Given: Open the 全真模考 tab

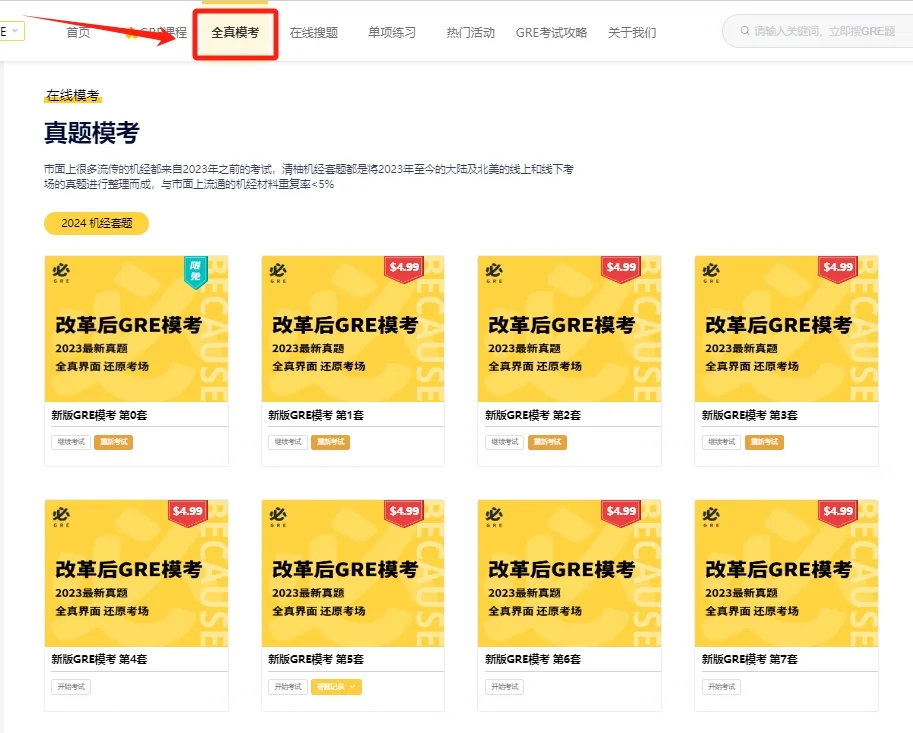Looking at the screenshot, I should click(235, 33).
